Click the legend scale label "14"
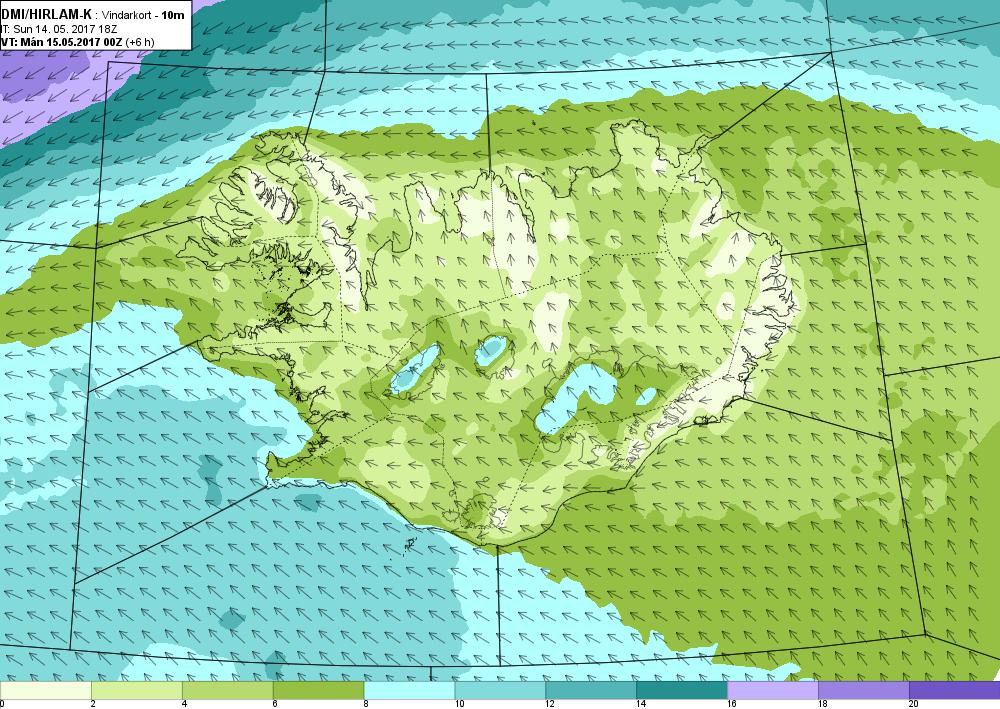Screen dimensions: 1000x709 pos(641,704)
